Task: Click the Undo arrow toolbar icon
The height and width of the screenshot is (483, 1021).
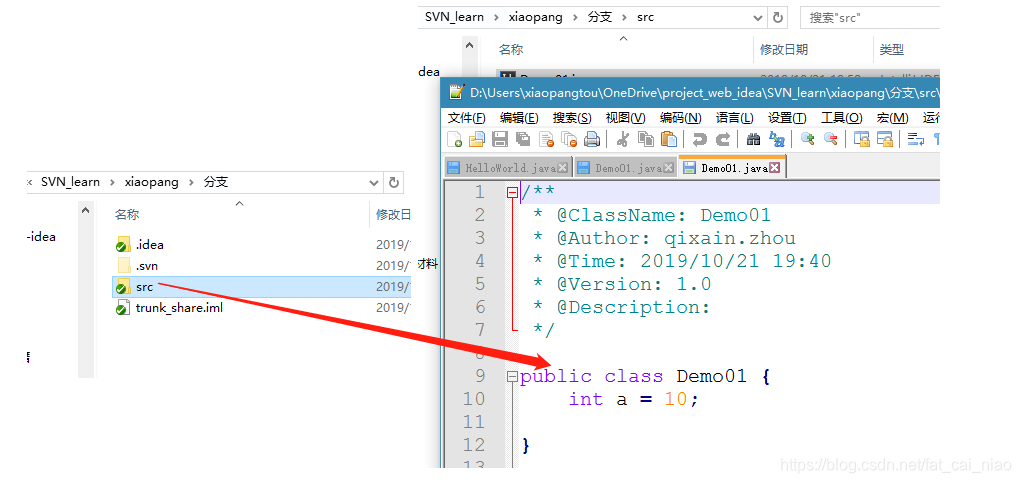Action: click(699, 139)
